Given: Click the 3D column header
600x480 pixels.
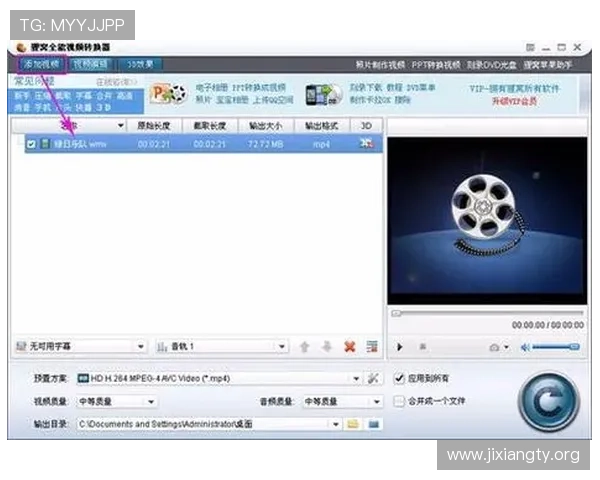Looking at the screenshot, I should (x=366, y=126).
